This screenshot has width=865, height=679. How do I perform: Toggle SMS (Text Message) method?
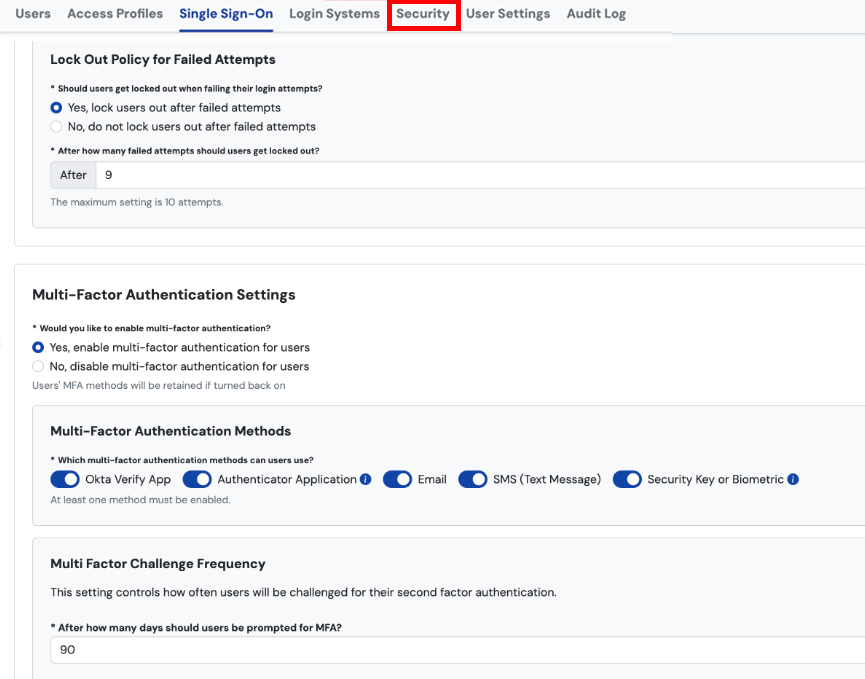coord(473,480)
